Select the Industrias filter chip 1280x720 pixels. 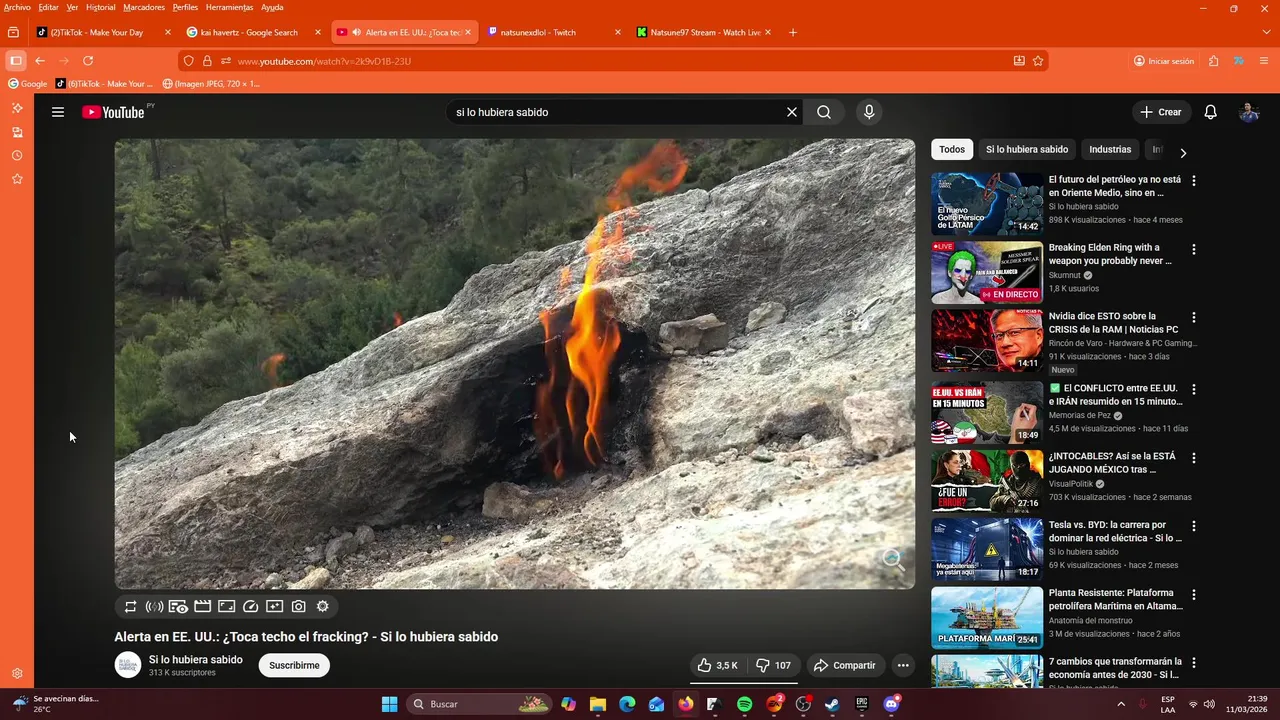[1110, 149]
